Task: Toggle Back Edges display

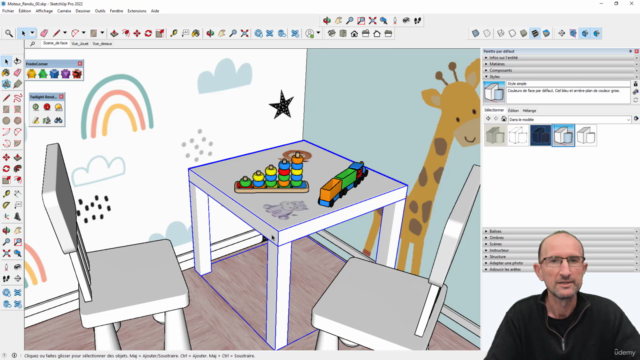Action: [x=487, y=33]
